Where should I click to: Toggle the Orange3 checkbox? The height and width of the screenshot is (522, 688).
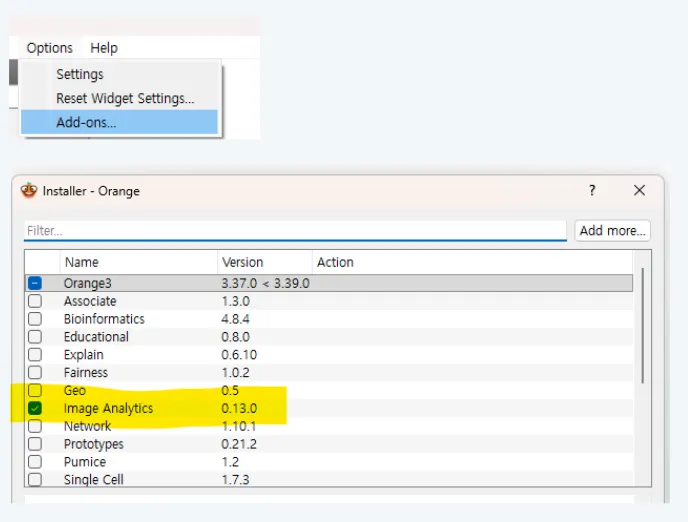(x=35, y=283)
